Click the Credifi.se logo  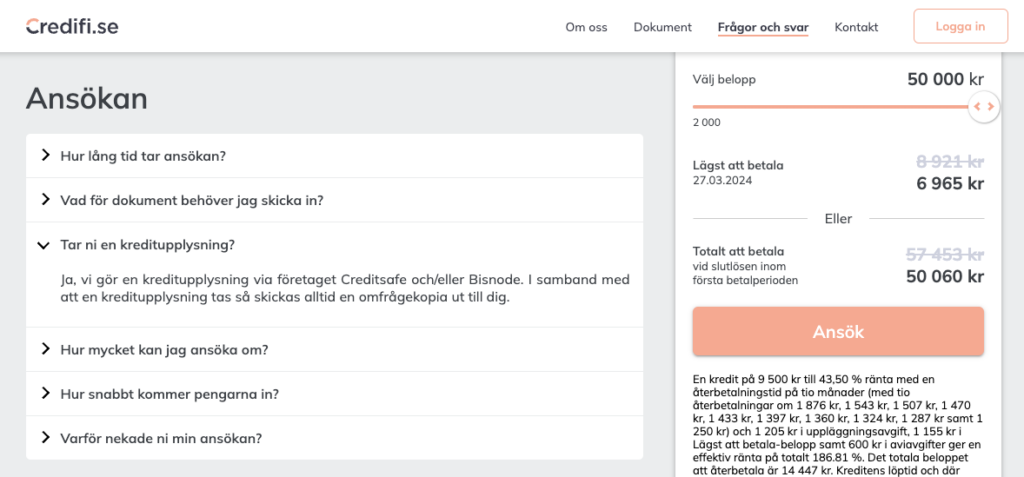click(x=72, y=27)
